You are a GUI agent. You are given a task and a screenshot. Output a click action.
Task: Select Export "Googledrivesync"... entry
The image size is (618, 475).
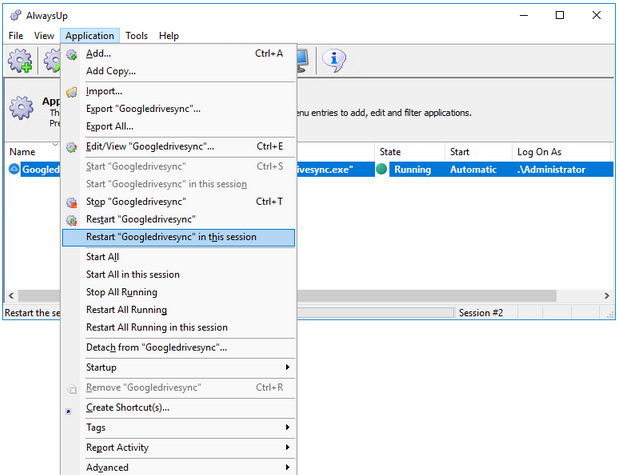[x=179, y=109]
